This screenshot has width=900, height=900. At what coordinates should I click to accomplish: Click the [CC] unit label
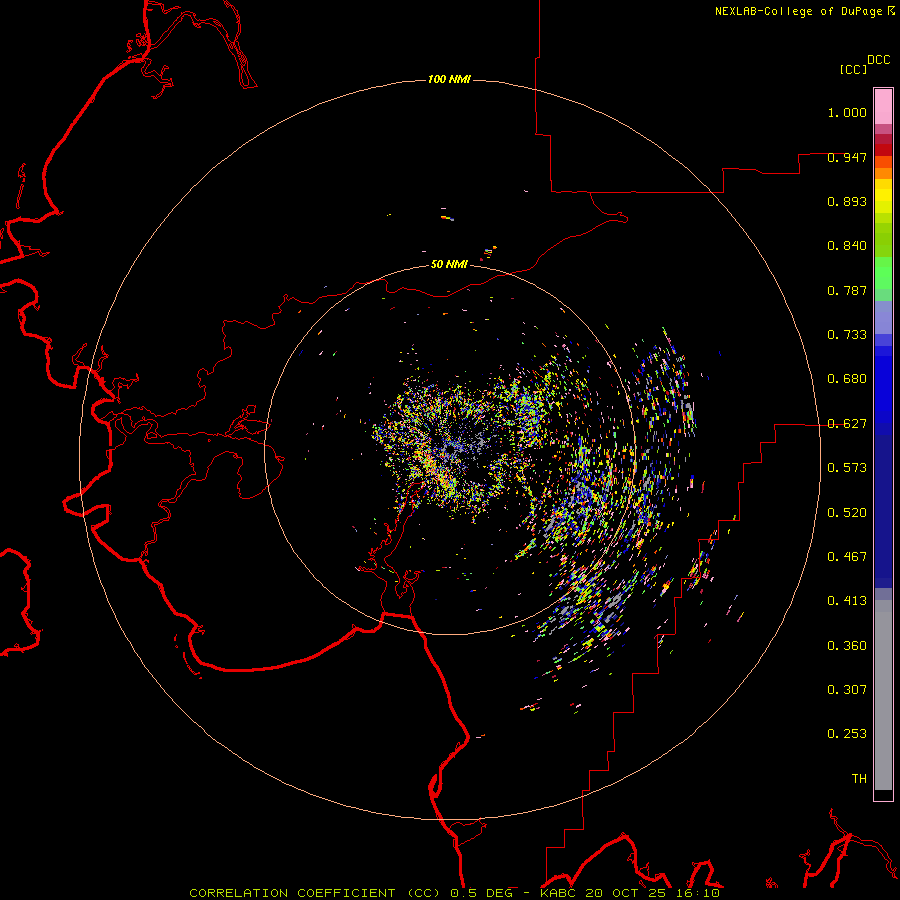pyautogui.click(x=853, y=69)
